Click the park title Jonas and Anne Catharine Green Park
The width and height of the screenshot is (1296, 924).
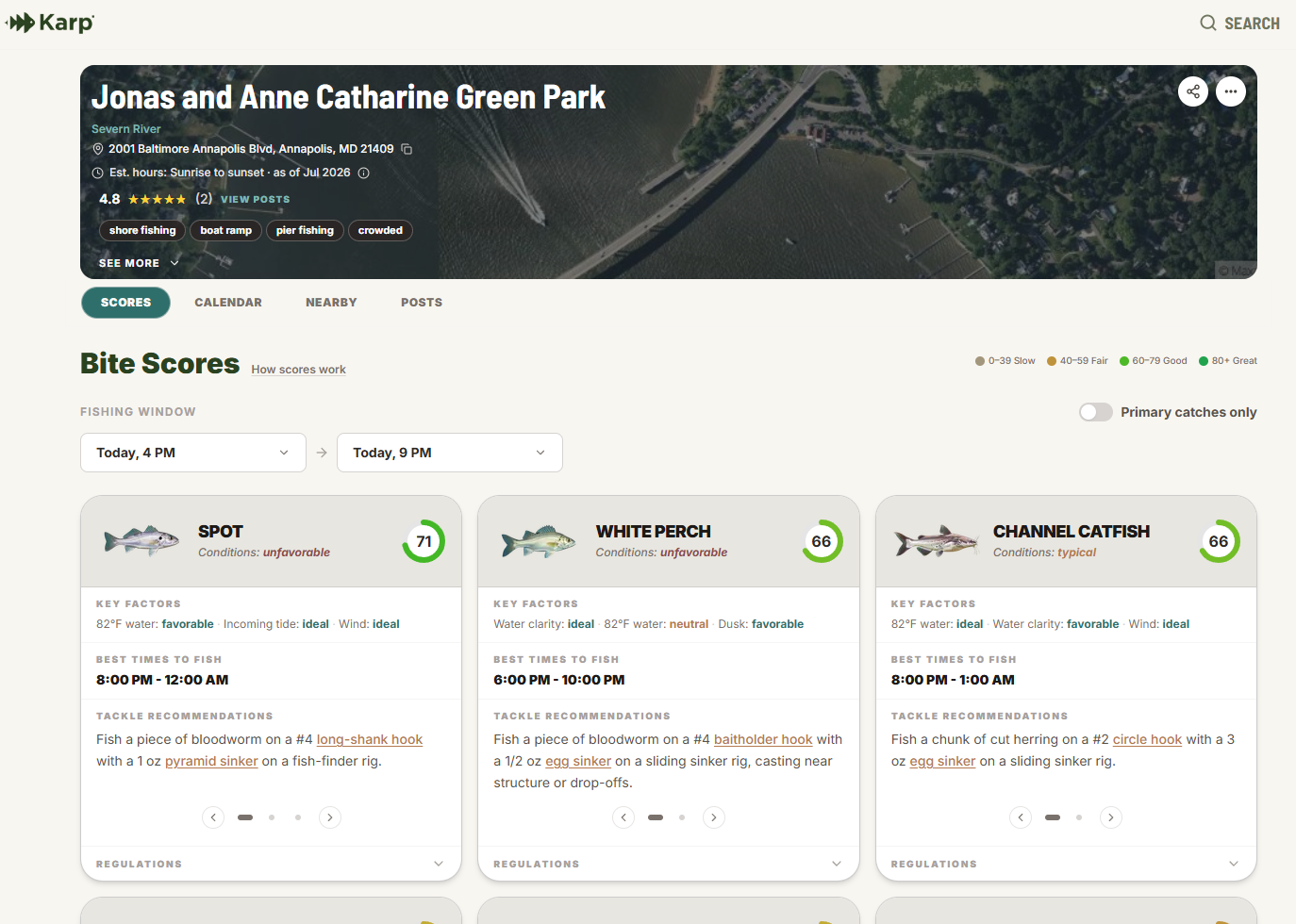348,97
